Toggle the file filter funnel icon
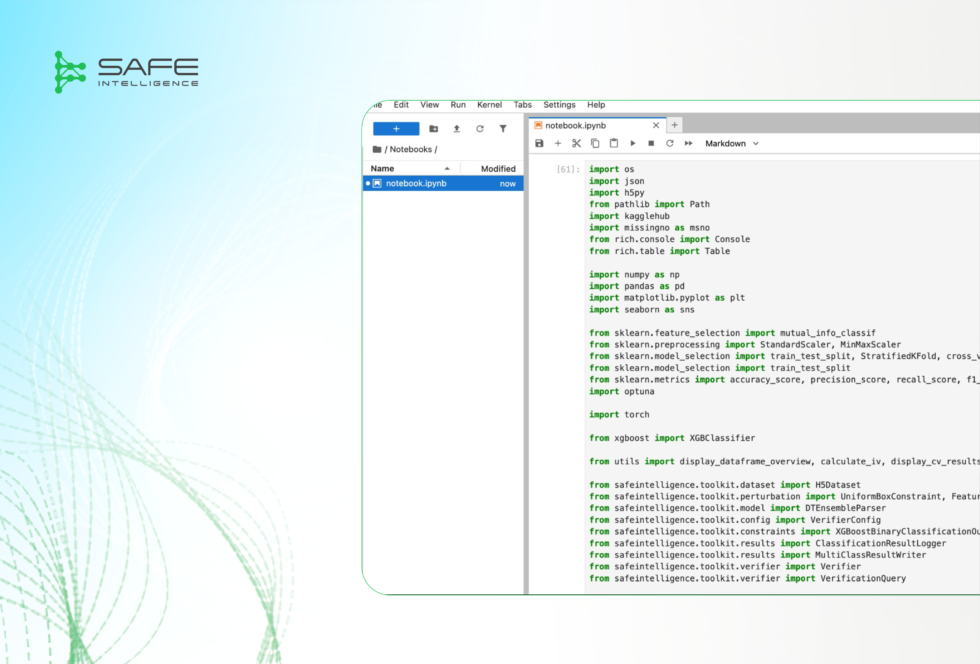This screenshot has height=664, width=980. (503, 129)
